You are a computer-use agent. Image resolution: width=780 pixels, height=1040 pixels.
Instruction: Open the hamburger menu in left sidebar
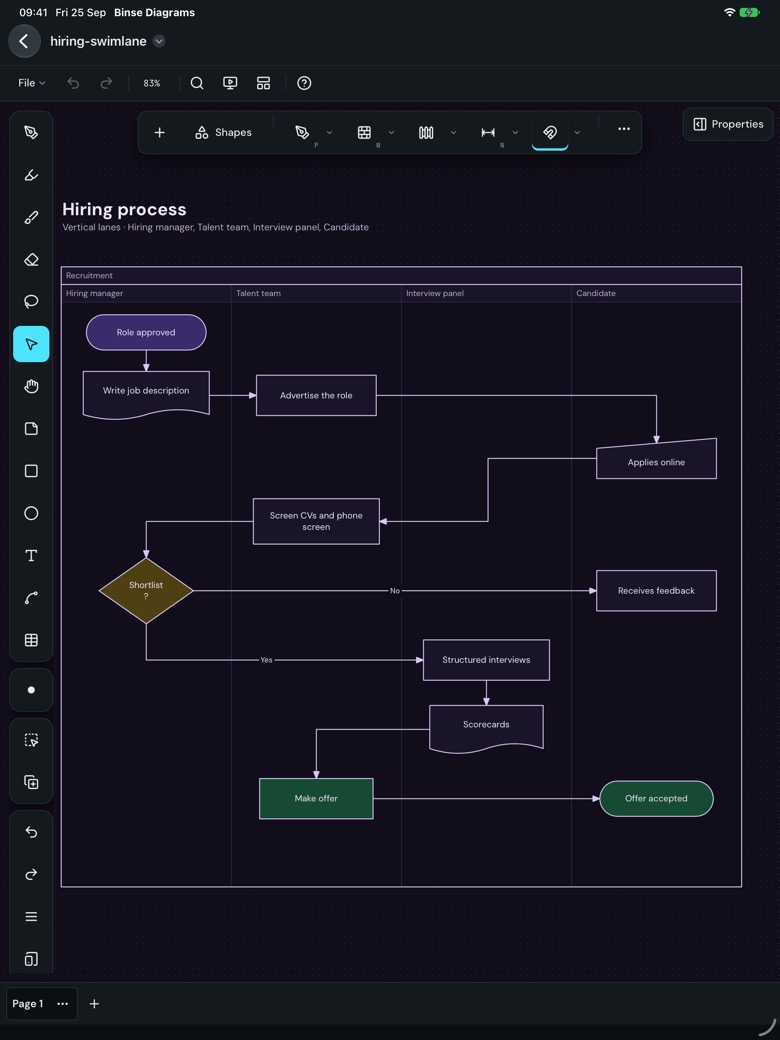tap(31, 917)
